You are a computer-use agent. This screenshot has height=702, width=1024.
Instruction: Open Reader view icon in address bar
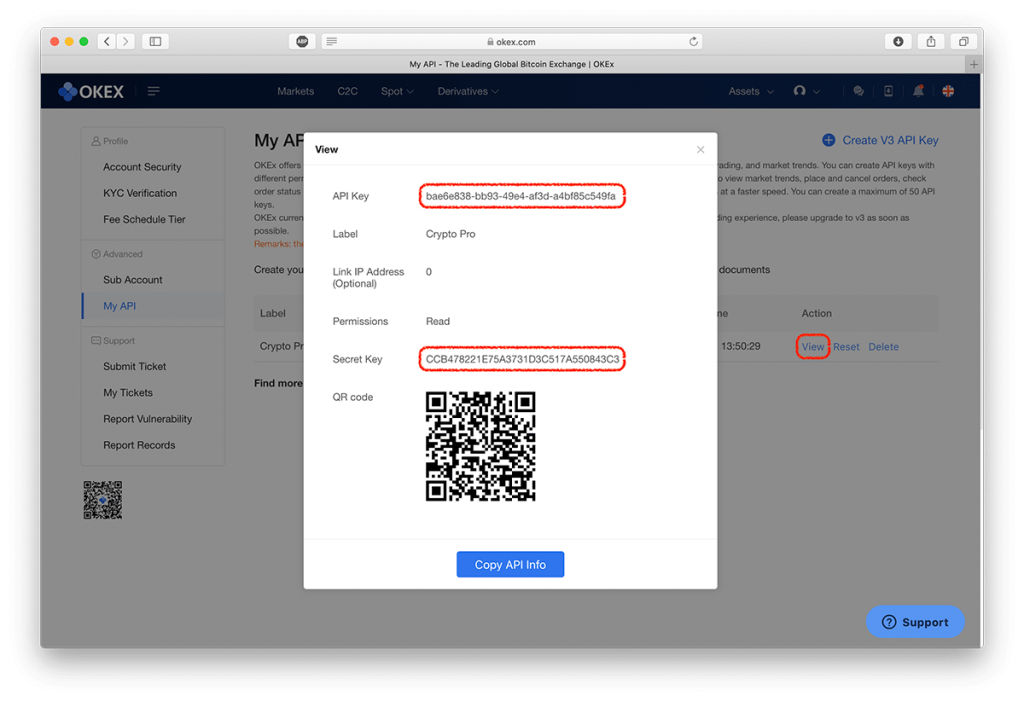pos(332,42)
